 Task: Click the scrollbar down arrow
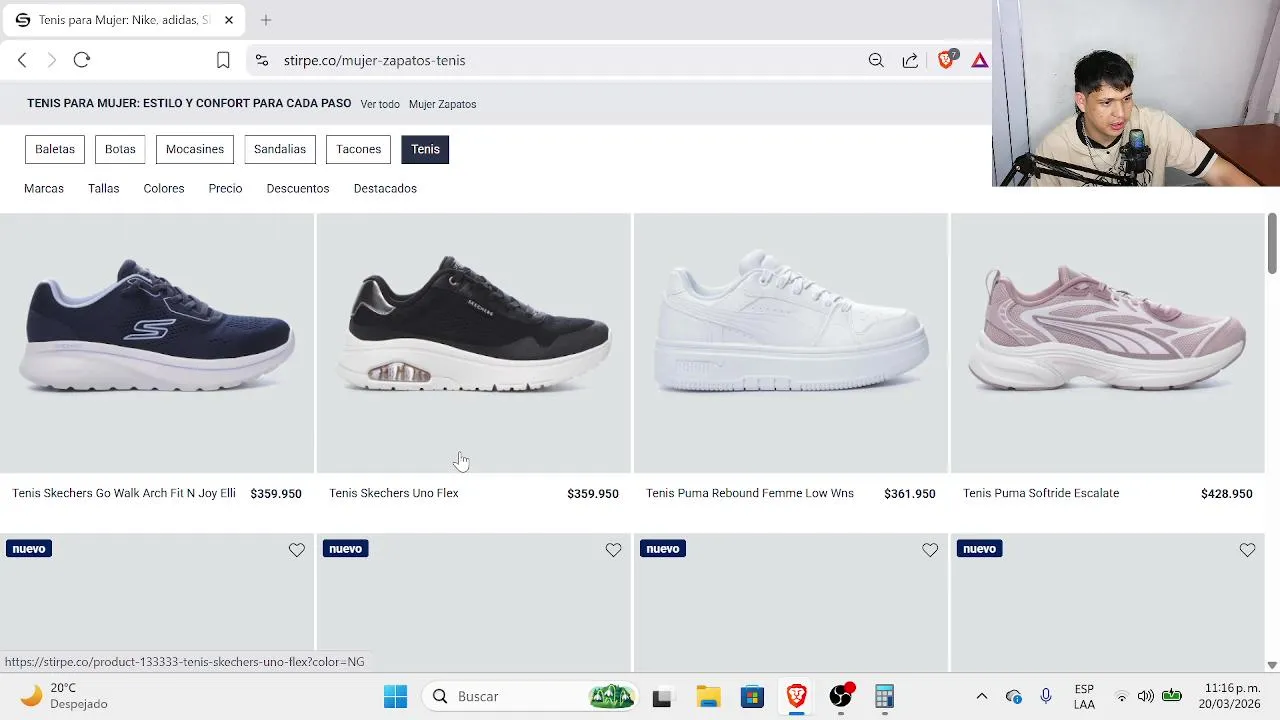point(1272,665)
